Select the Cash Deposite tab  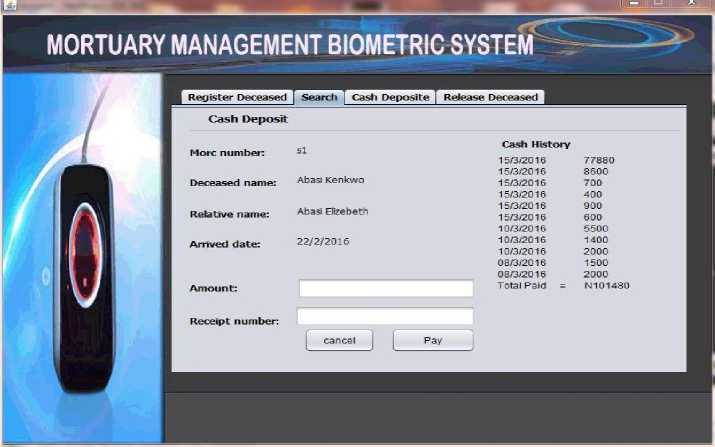tap(390, 97)
